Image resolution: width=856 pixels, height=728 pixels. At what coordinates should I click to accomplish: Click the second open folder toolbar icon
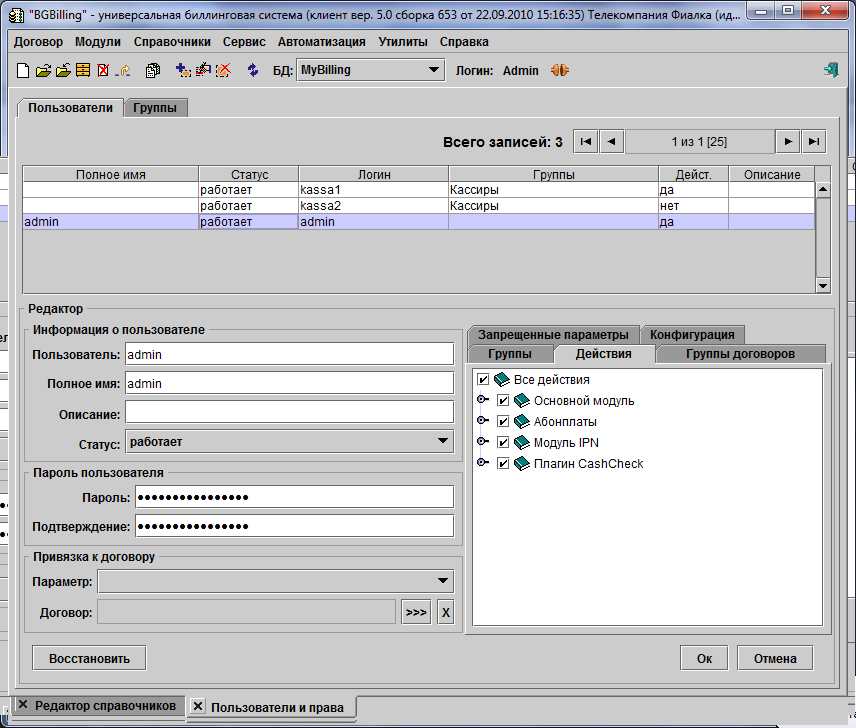click(63, 70)
